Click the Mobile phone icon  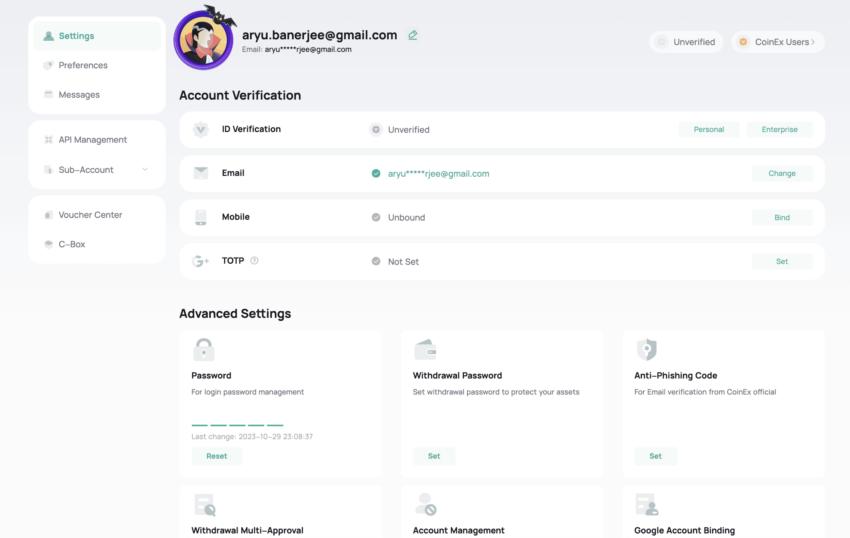(201, 217)
